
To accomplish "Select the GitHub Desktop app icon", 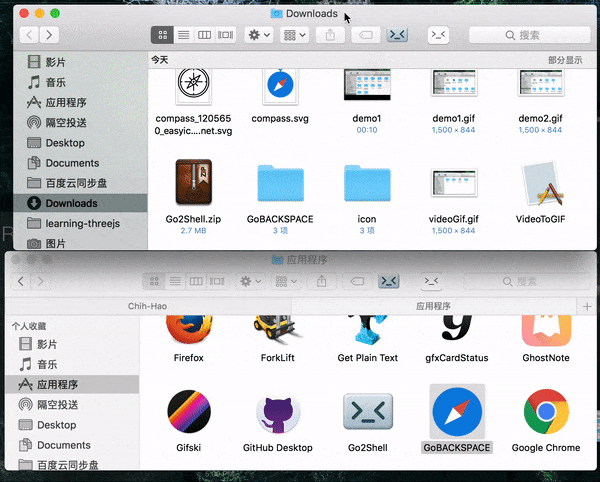I will (x=278, y=415).
